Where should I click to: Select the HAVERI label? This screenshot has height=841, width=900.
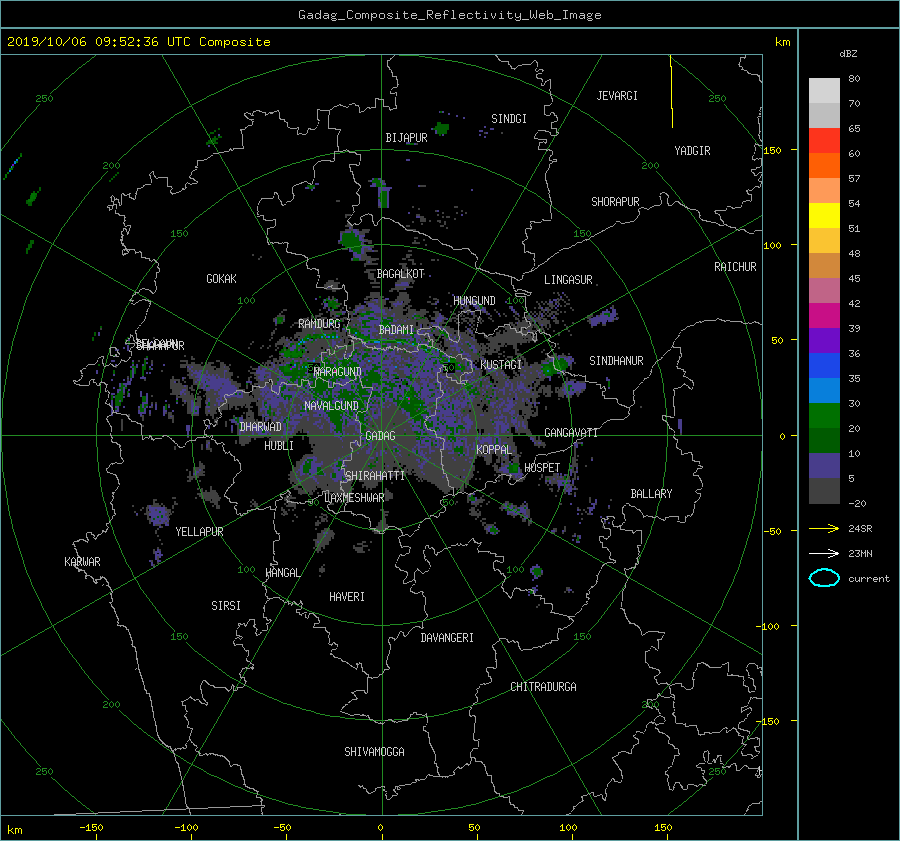tap(347, 597)
